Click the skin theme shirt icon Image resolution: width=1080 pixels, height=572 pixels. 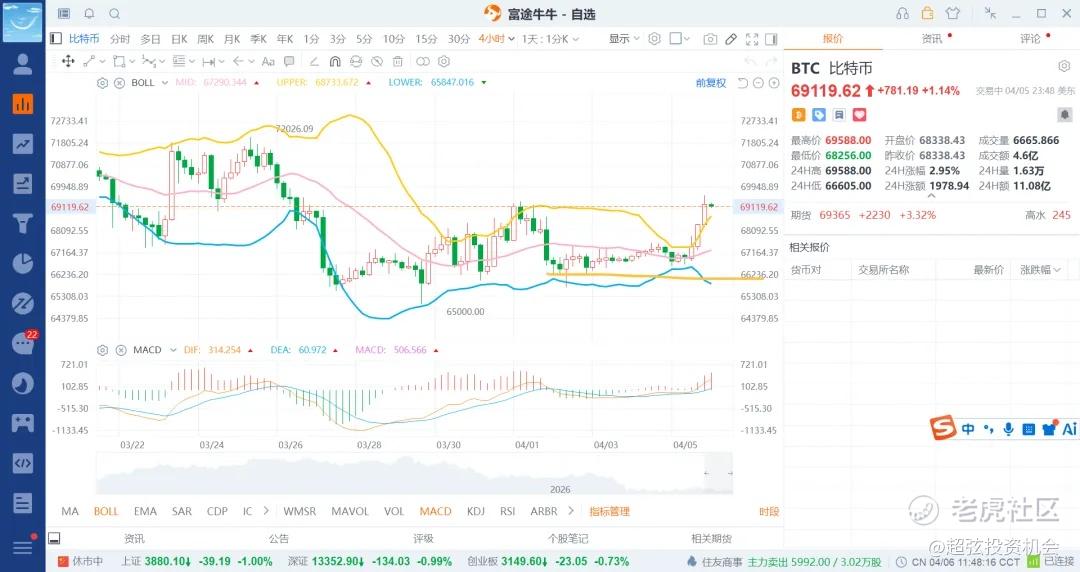[950, 14]
